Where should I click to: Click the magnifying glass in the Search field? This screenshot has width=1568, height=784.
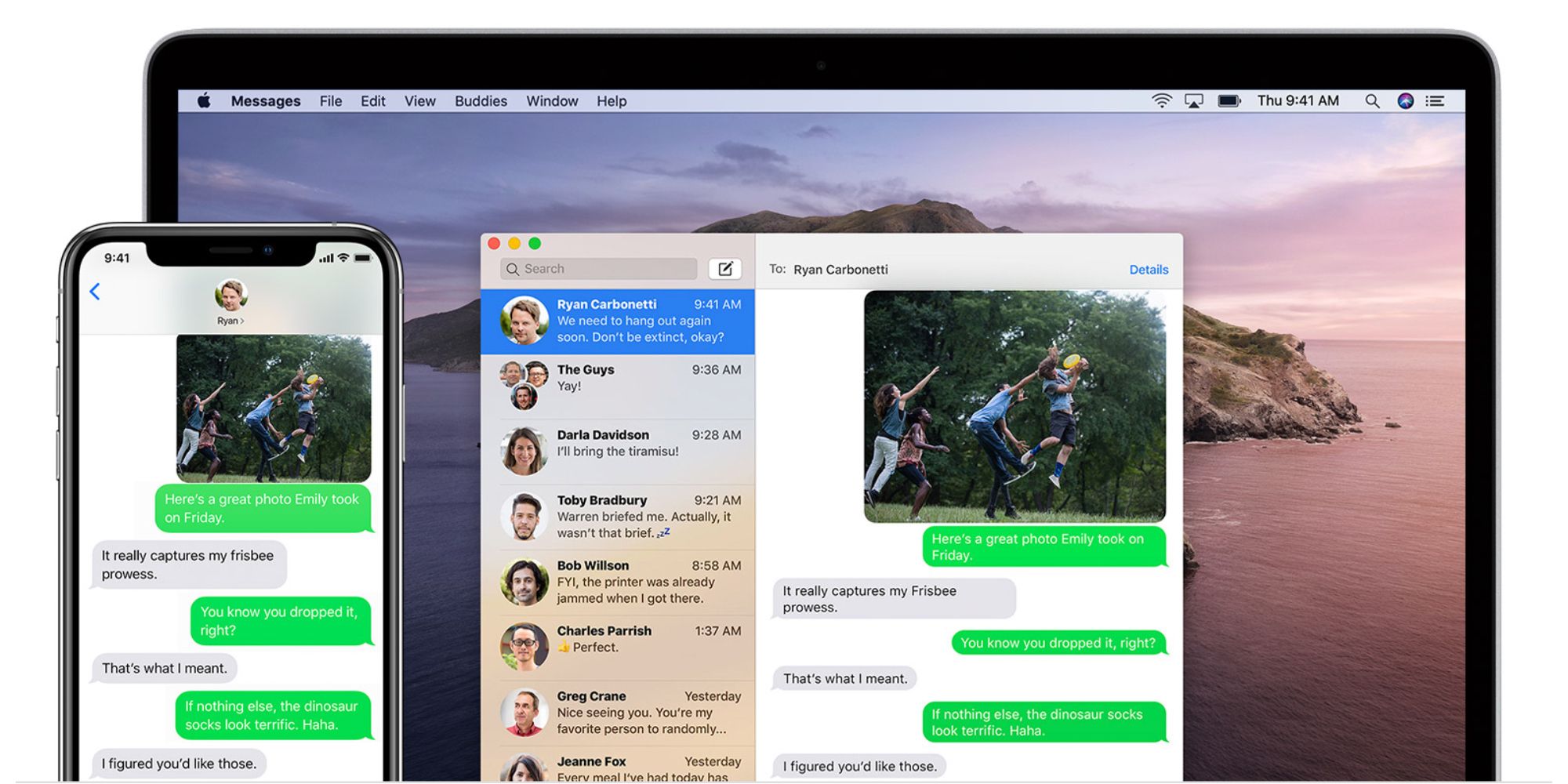514,269
